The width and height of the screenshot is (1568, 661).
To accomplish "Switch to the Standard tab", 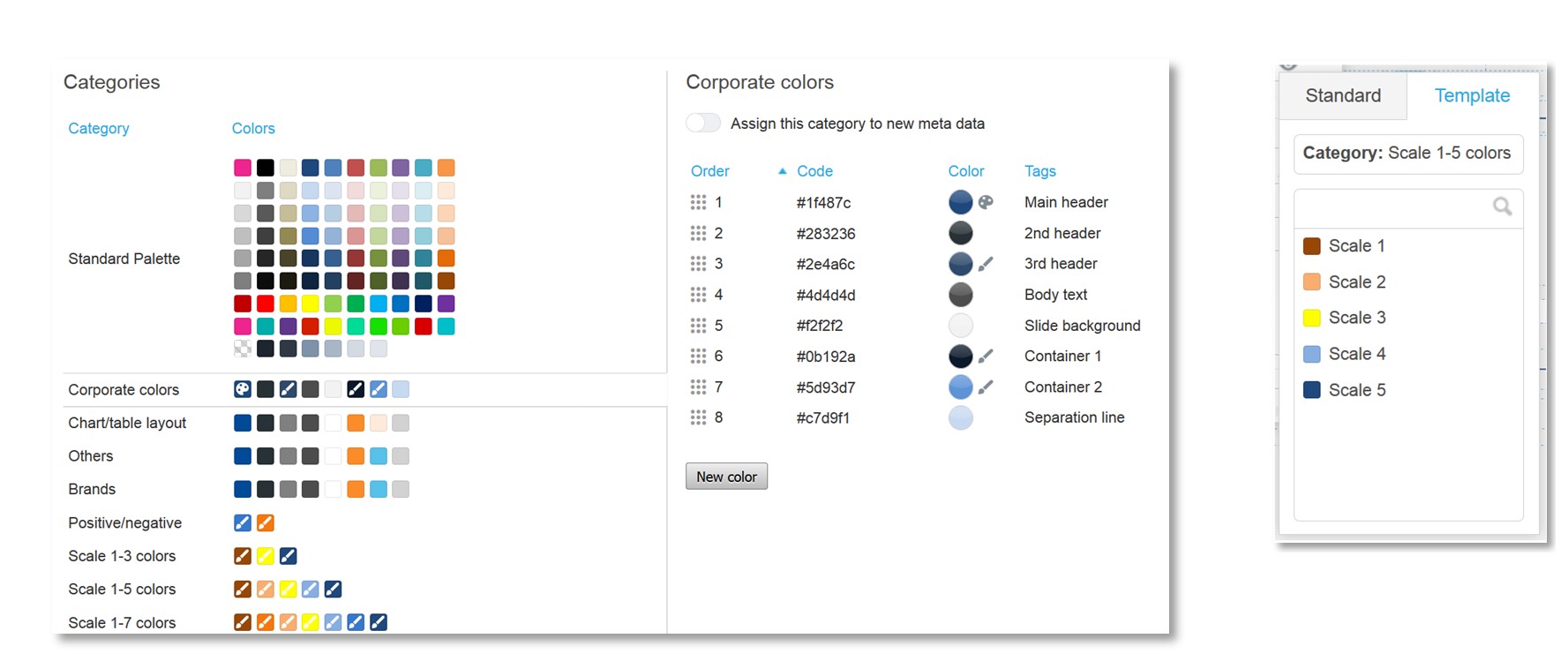I will (x=1343, y=96).
